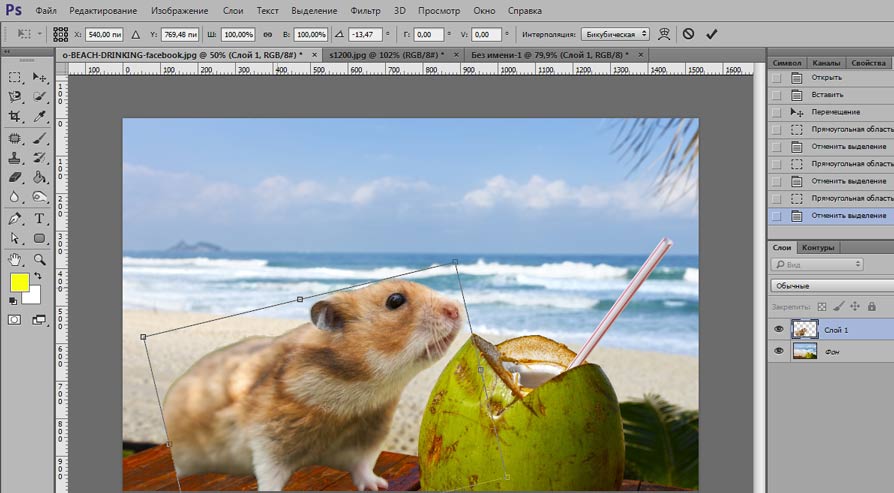Expand the toolbox with the double arrows
Image resolution: width=894 pixels, height=493 pixels.
pyautogui.click(x=7, y=51)
